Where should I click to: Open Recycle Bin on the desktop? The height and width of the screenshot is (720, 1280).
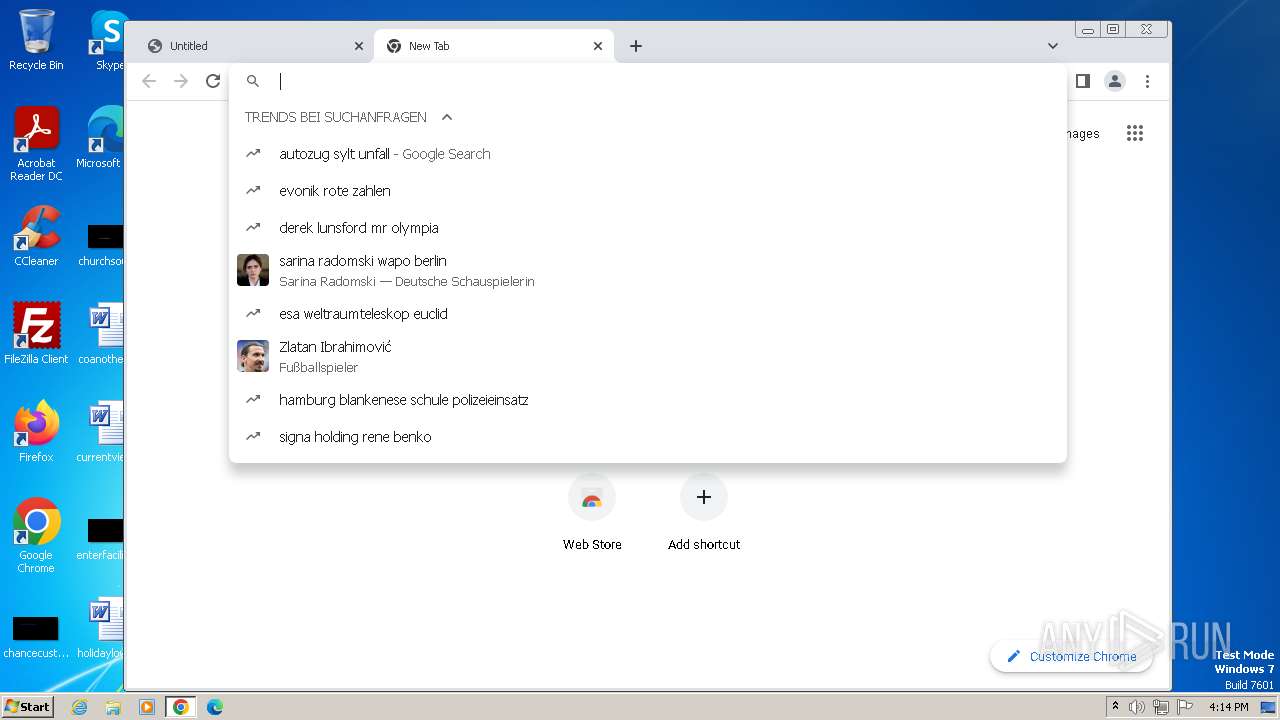[x=36, y=40]
